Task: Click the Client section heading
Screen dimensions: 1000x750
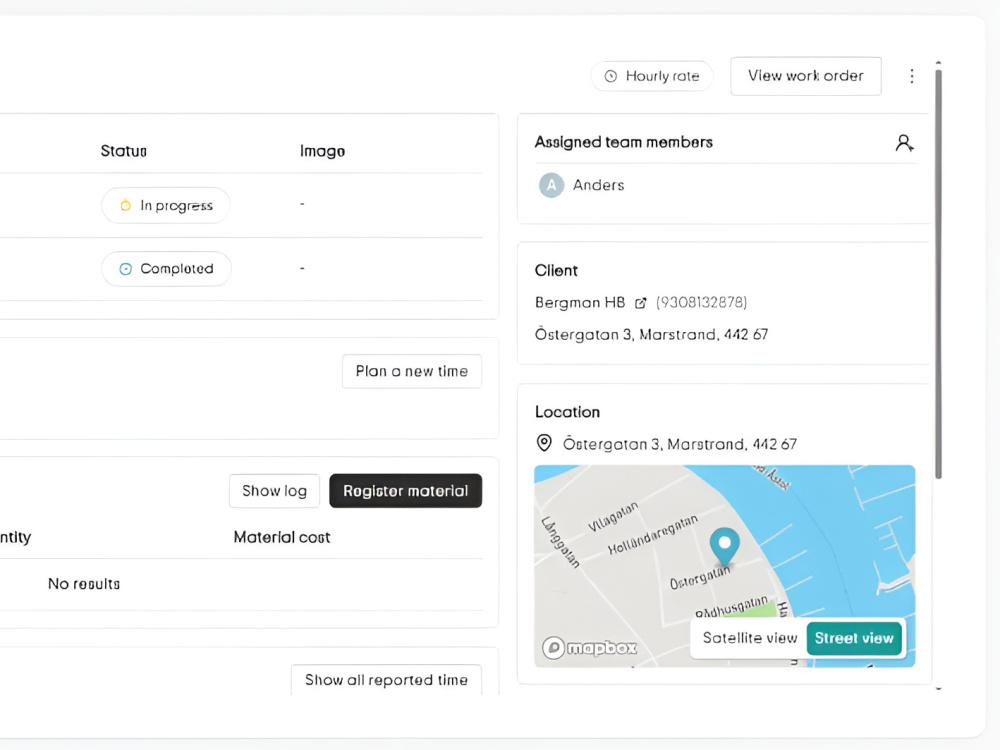Action: 556,270
